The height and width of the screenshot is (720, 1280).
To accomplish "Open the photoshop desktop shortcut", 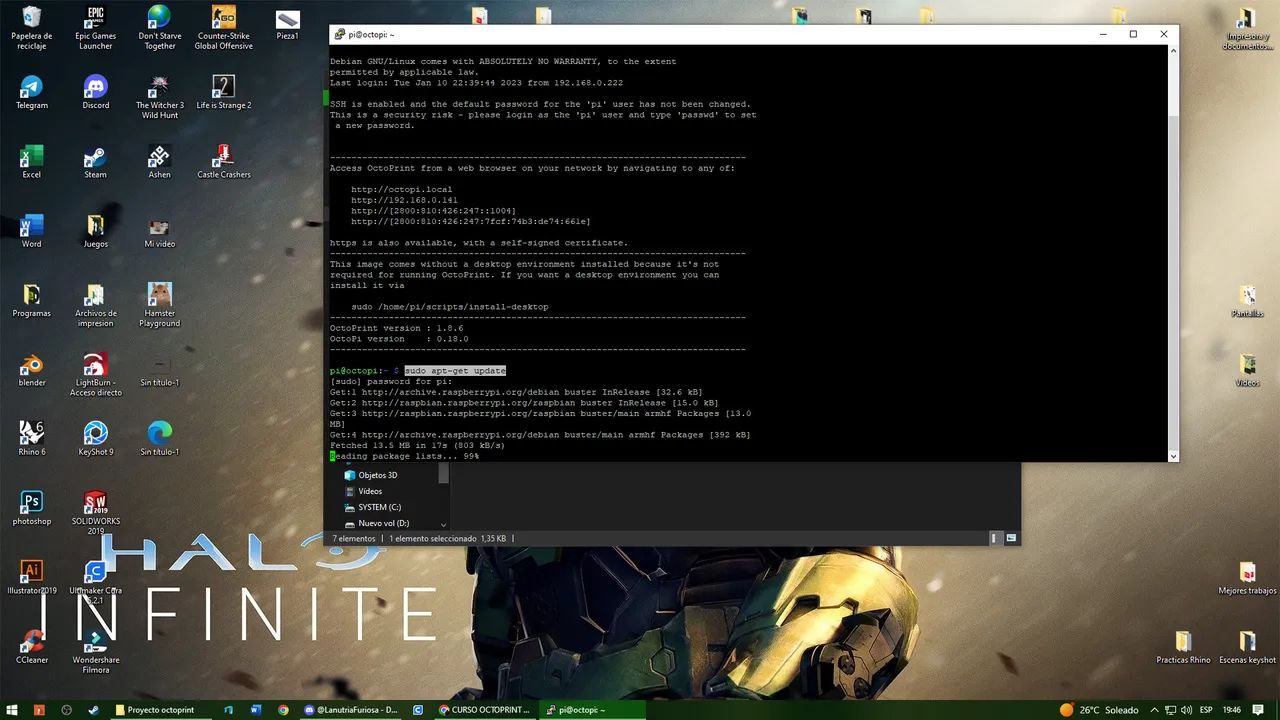I will point(31,509).
